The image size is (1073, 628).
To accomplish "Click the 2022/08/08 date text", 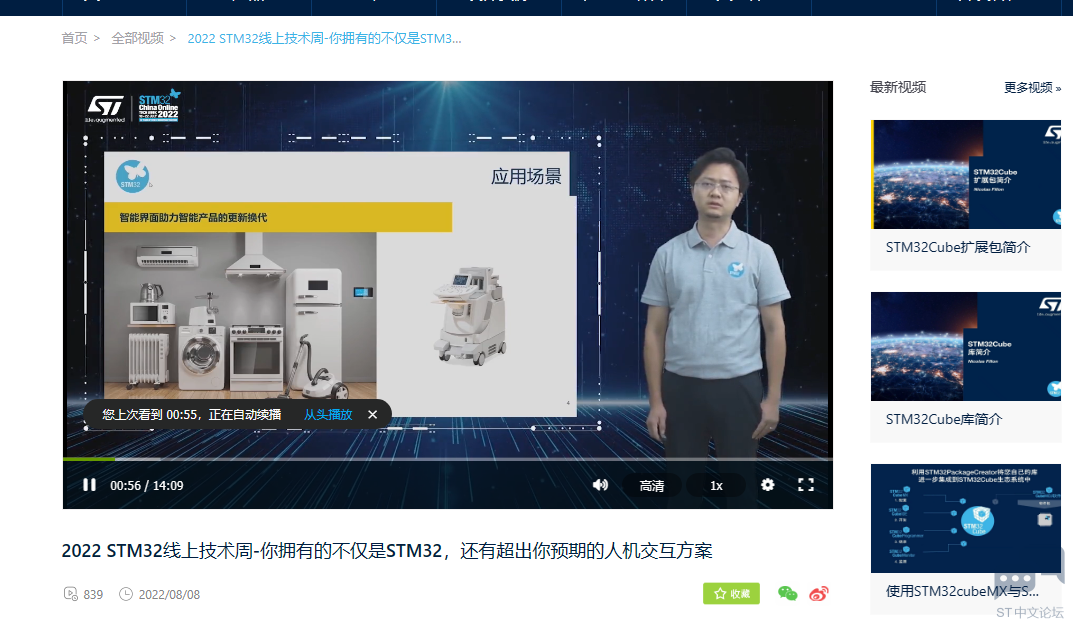I will 169,594.
